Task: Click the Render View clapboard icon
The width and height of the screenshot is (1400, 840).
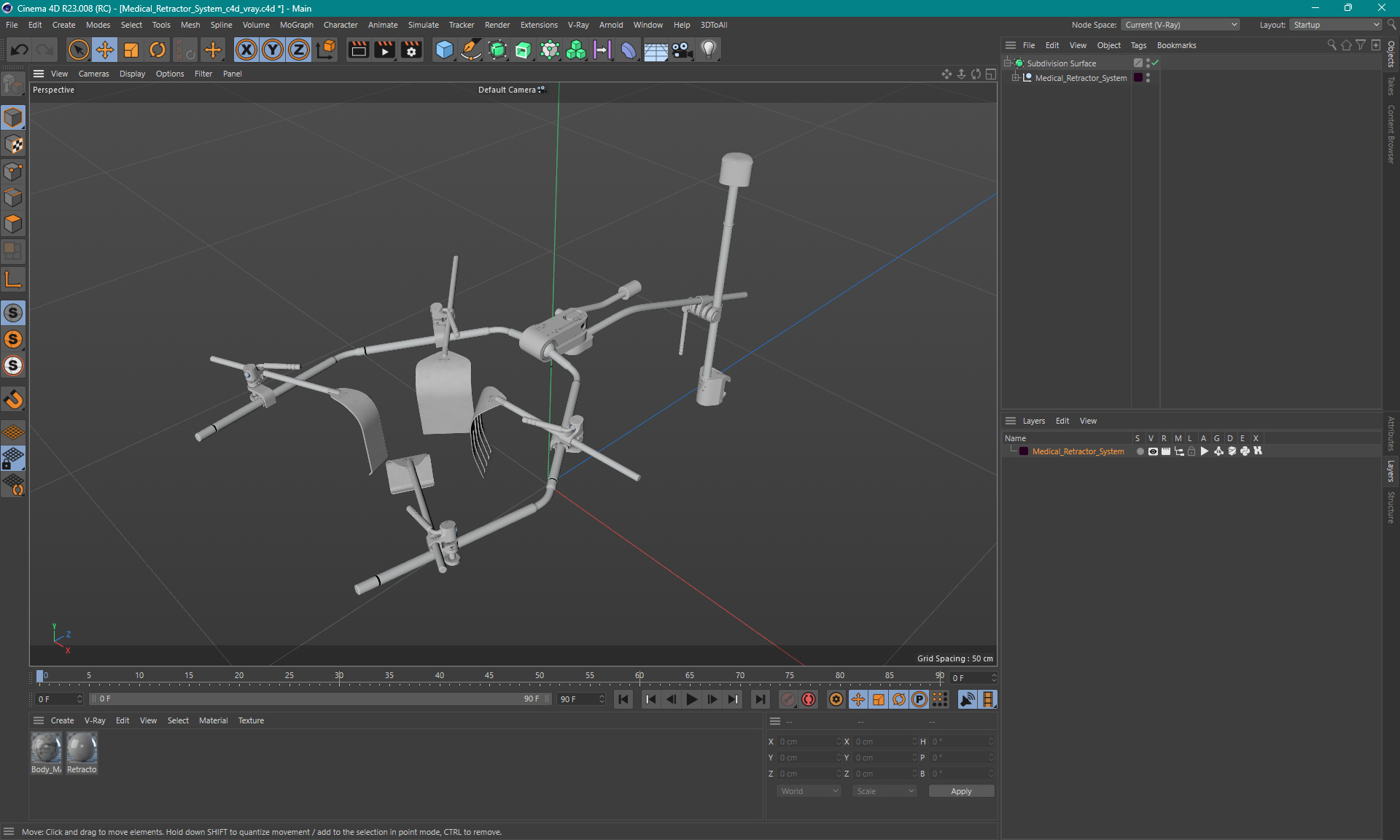Action: 358,50
